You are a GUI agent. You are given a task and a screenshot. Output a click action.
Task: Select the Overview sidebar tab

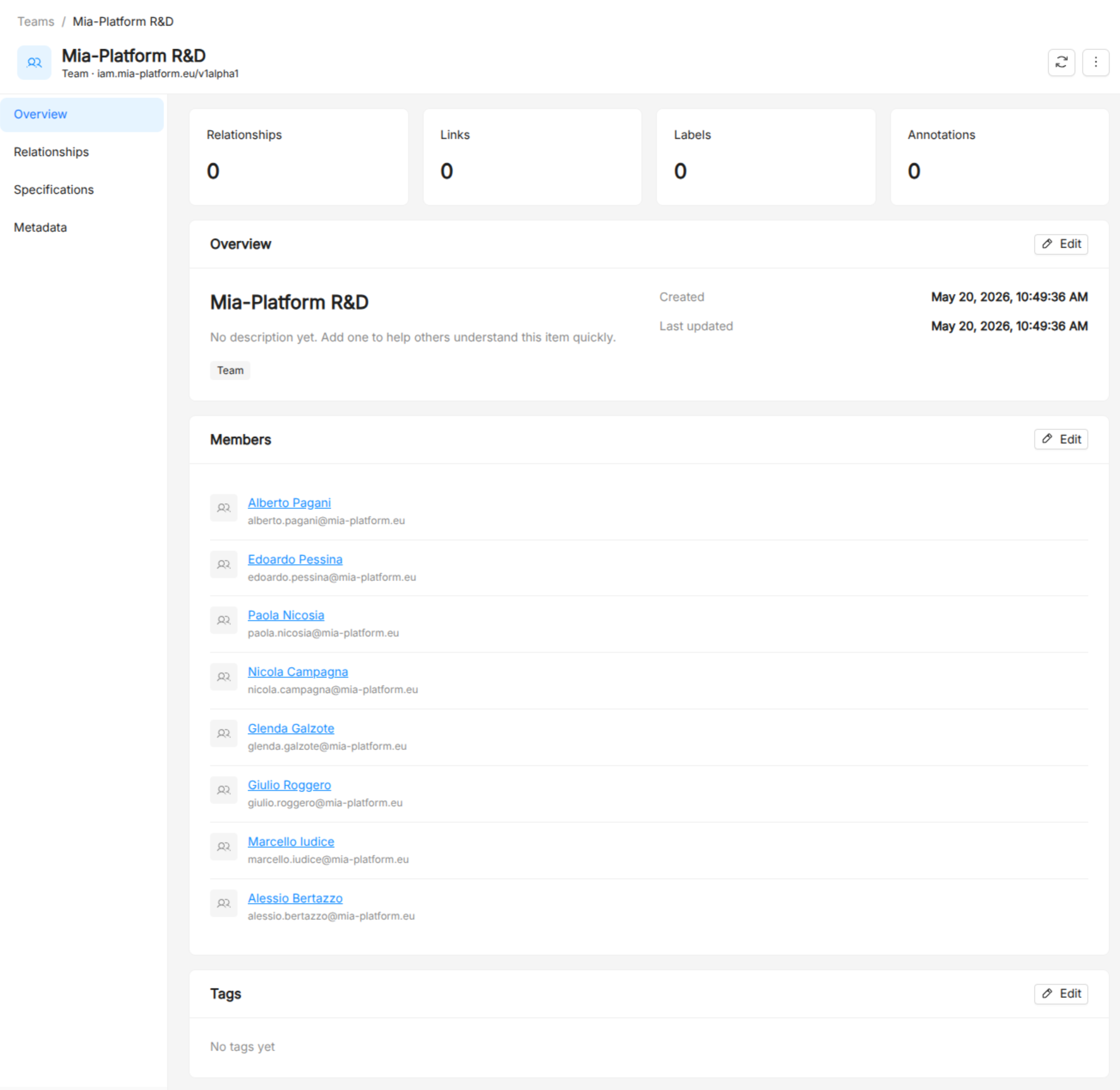82,114
